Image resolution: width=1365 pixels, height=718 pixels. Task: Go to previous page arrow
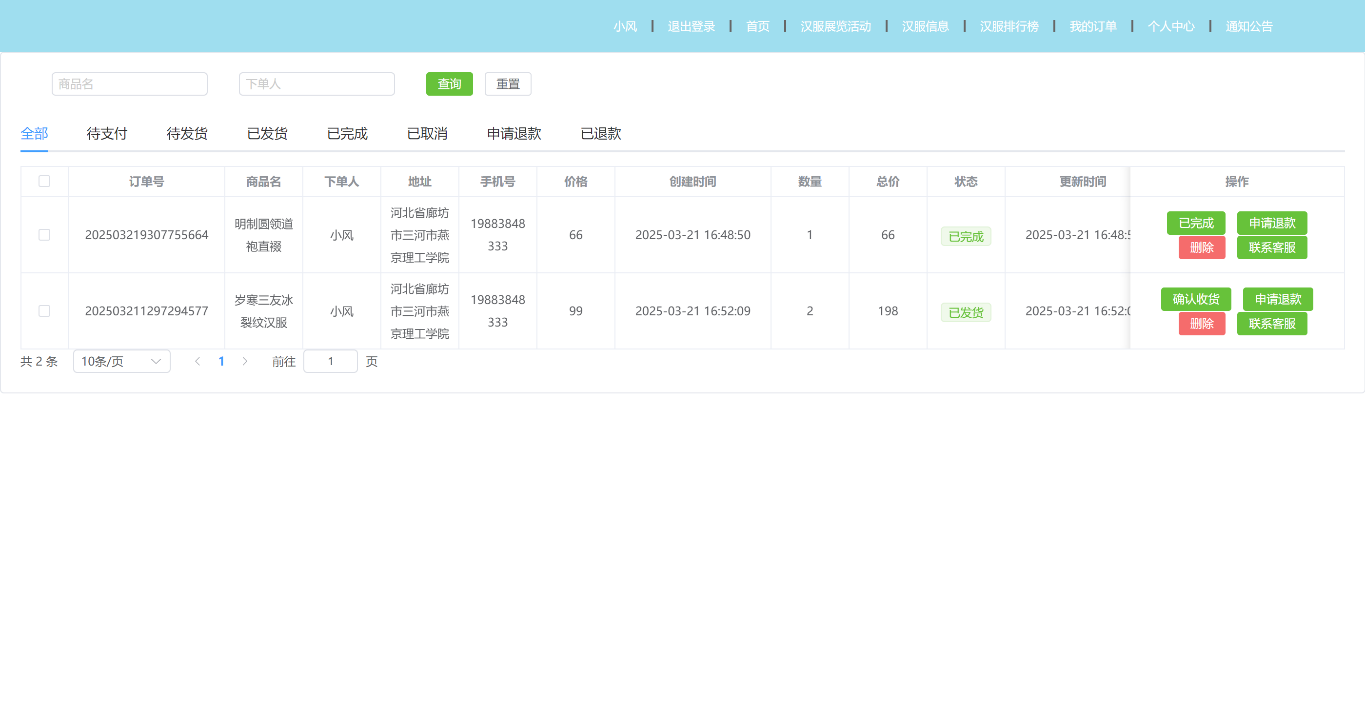197,361
